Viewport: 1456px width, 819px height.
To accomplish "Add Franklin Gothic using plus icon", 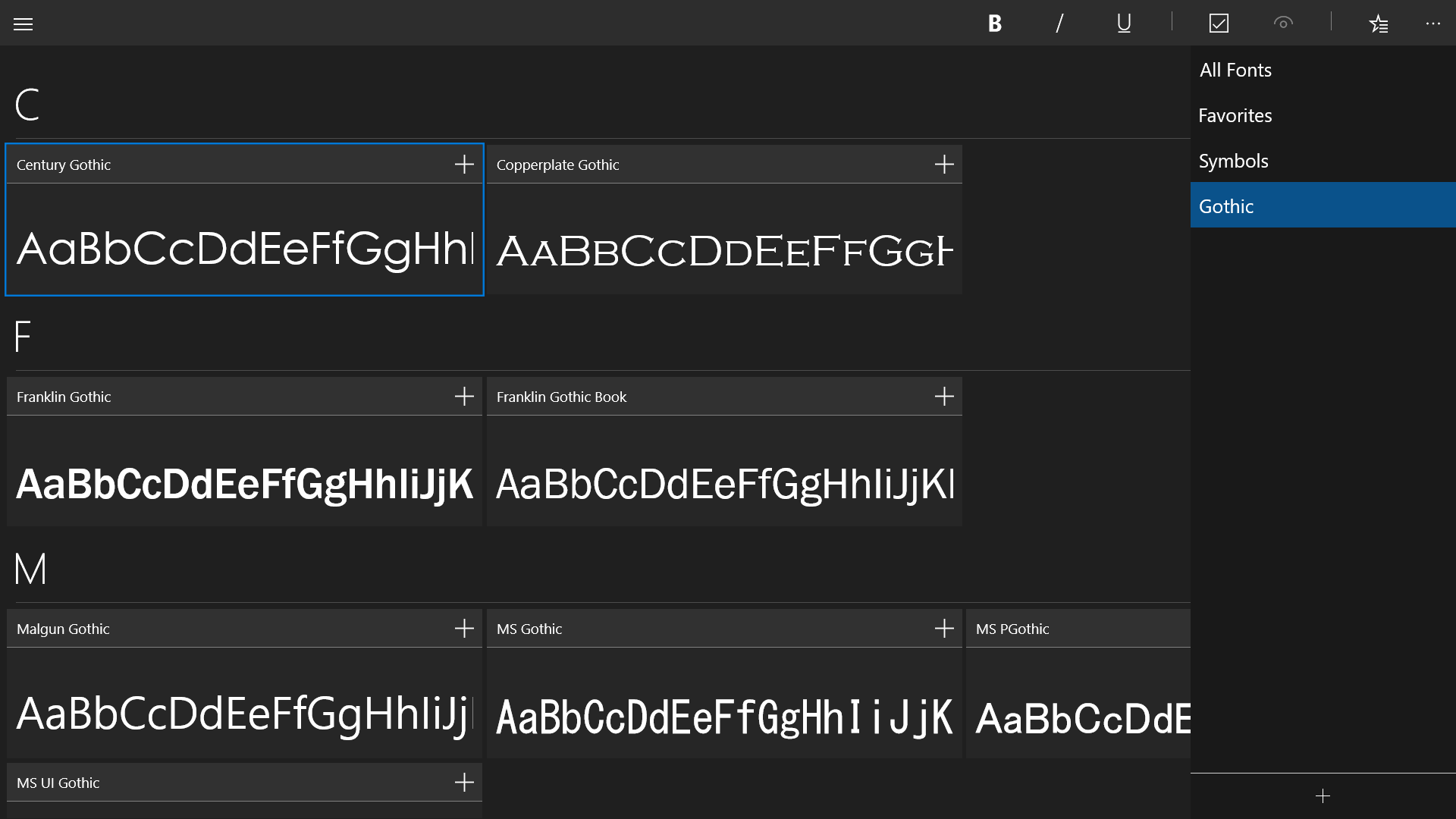I will pyautogui.click(x=464, y=397).
